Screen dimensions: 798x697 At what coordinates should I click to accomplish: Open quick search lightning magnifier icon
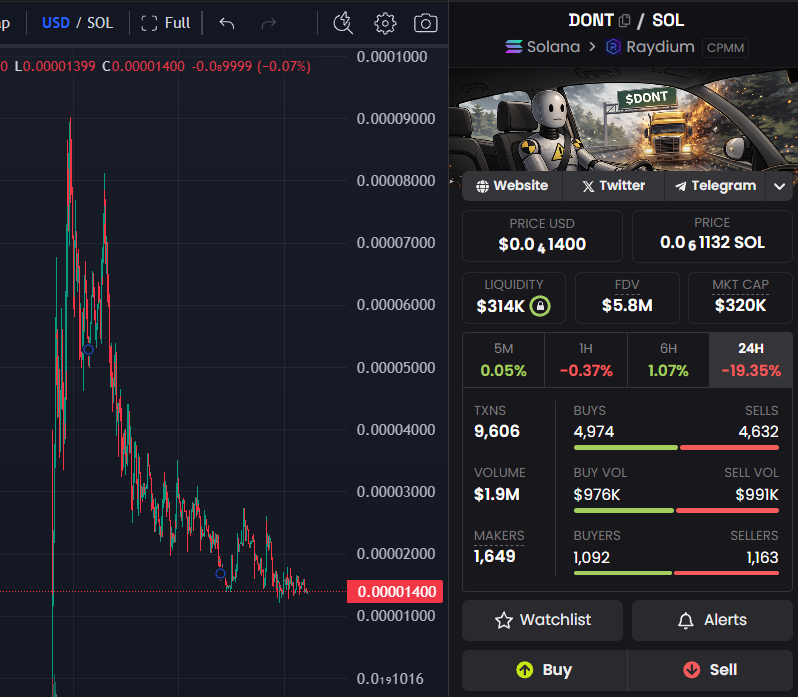pos(343,23)
